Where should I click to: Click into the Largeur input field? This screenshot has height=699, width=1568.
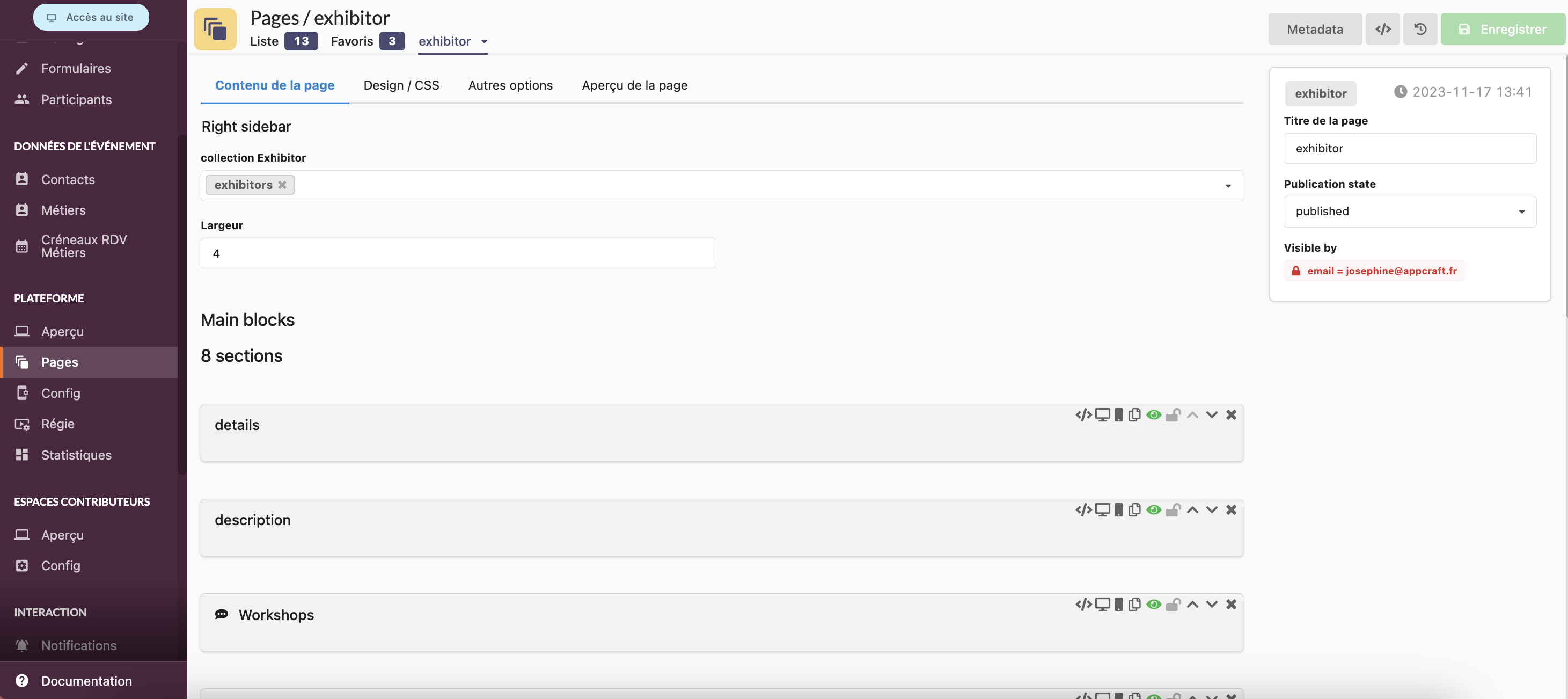458,253
